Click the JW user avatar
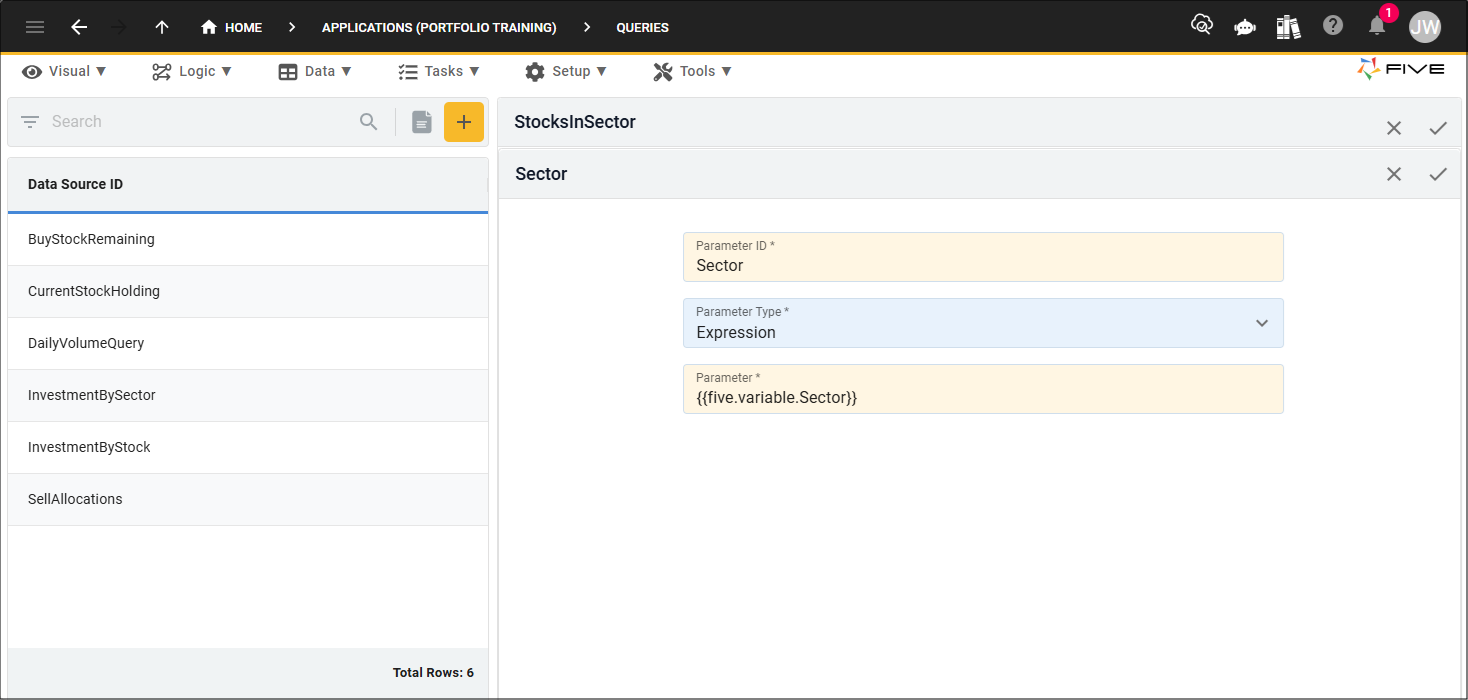The image size is (1468, 700). pyautogui.click(x=1425, y=27)
